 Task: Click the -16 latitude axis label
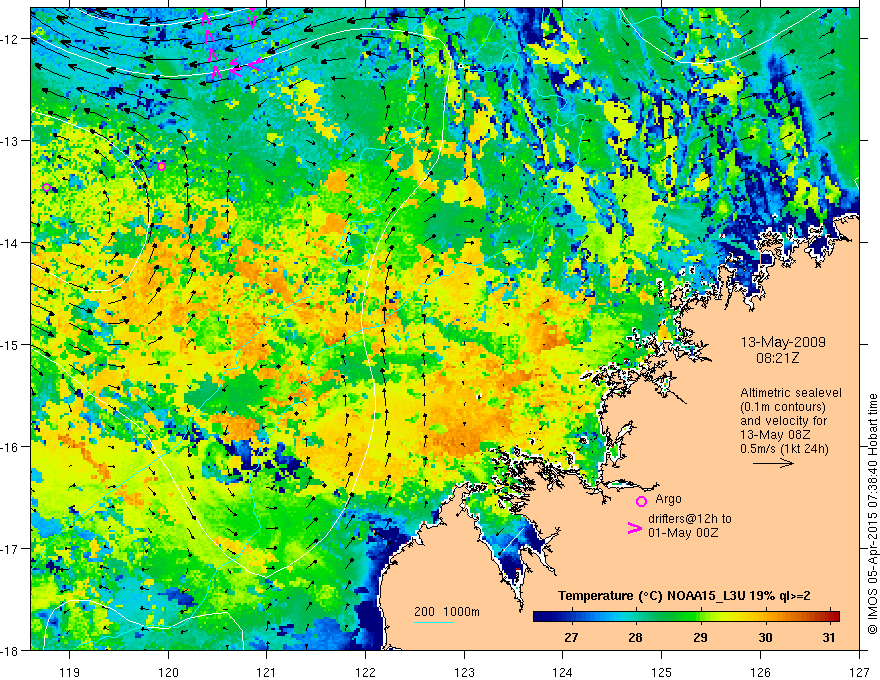(x=11, y=447)
